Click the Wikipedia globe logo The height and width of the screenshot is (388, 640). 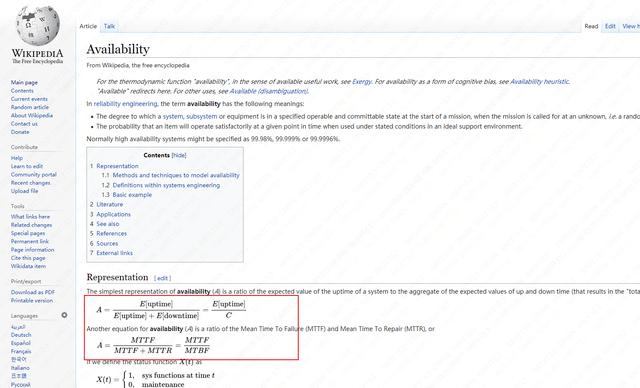(x=38, y=26)
